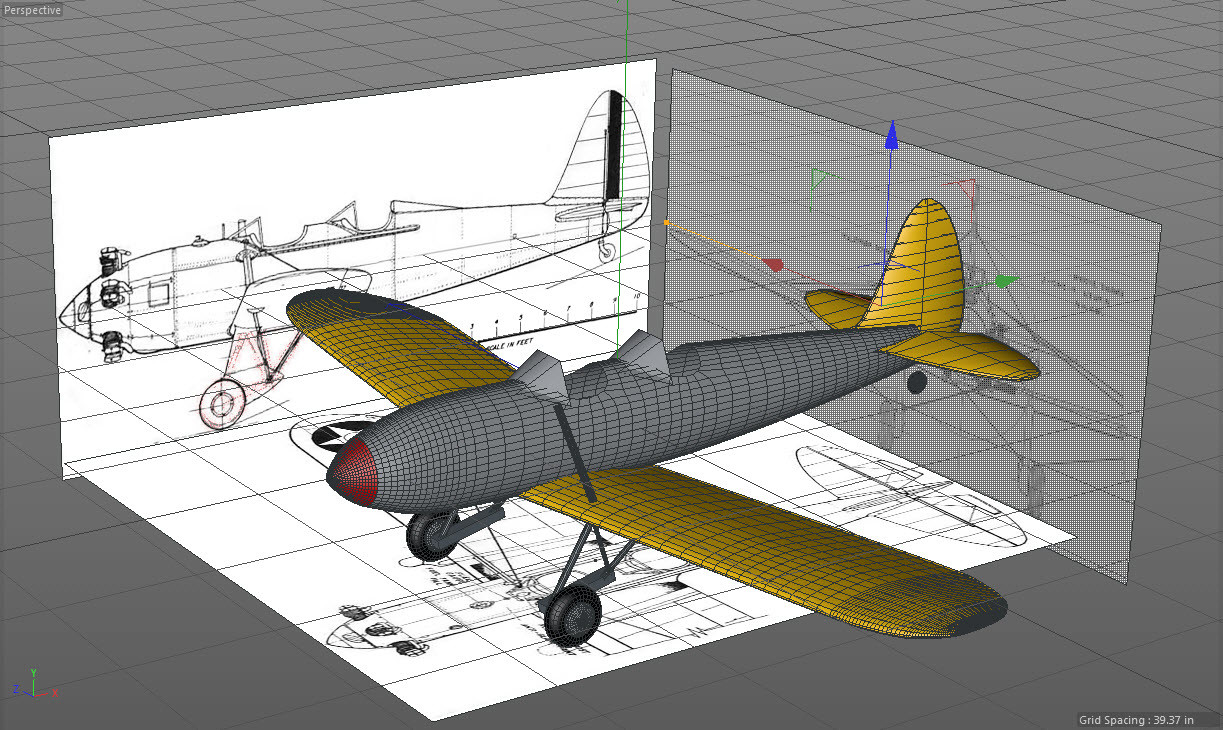Click the blue Z-axis arrow of the gizmo
The height and width of the screenshot is (730, 1223).
tap(892, 137)
